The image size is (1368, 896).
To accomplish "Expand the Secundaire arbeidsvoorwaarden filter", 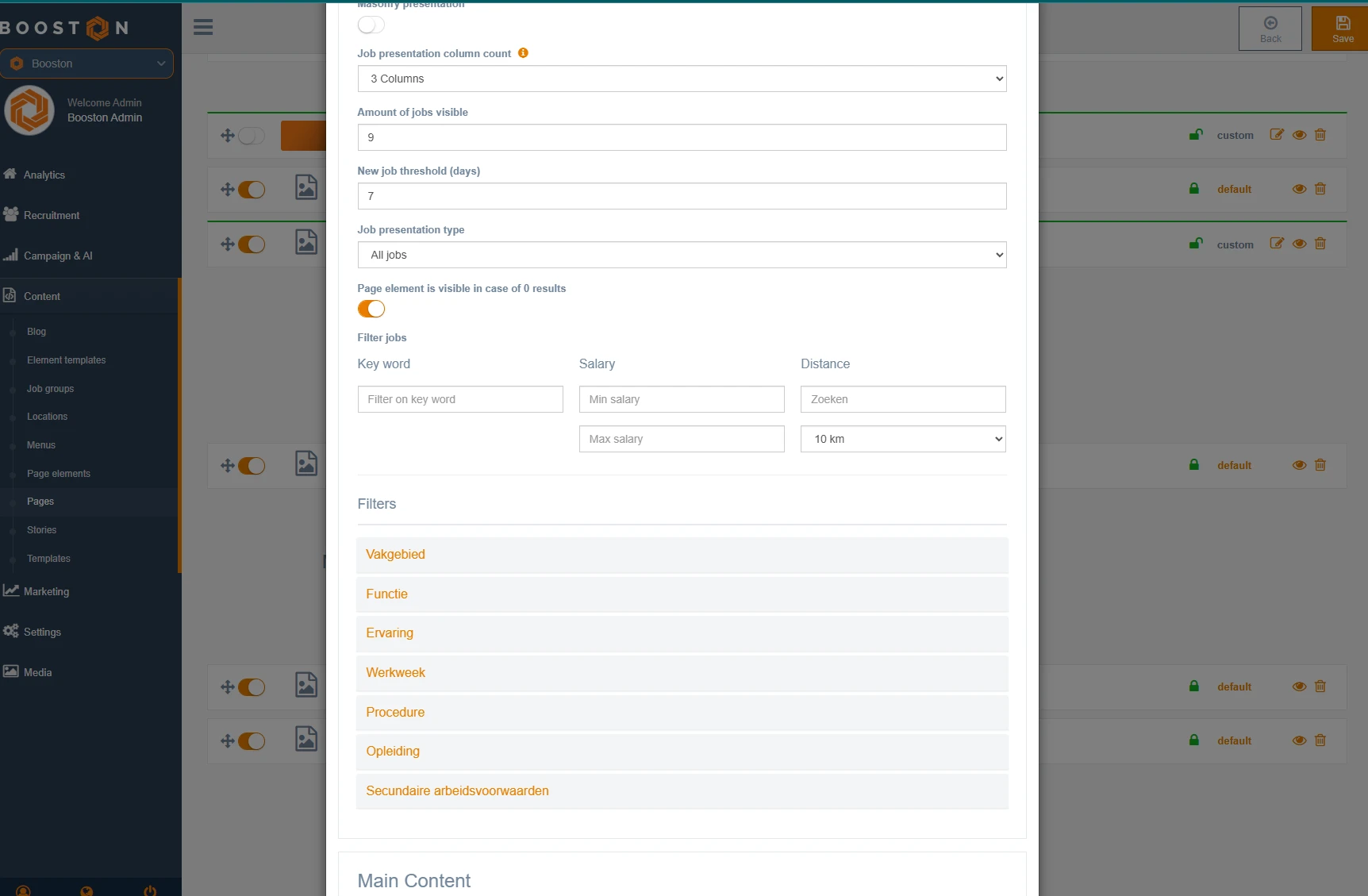I will (682, 791).
